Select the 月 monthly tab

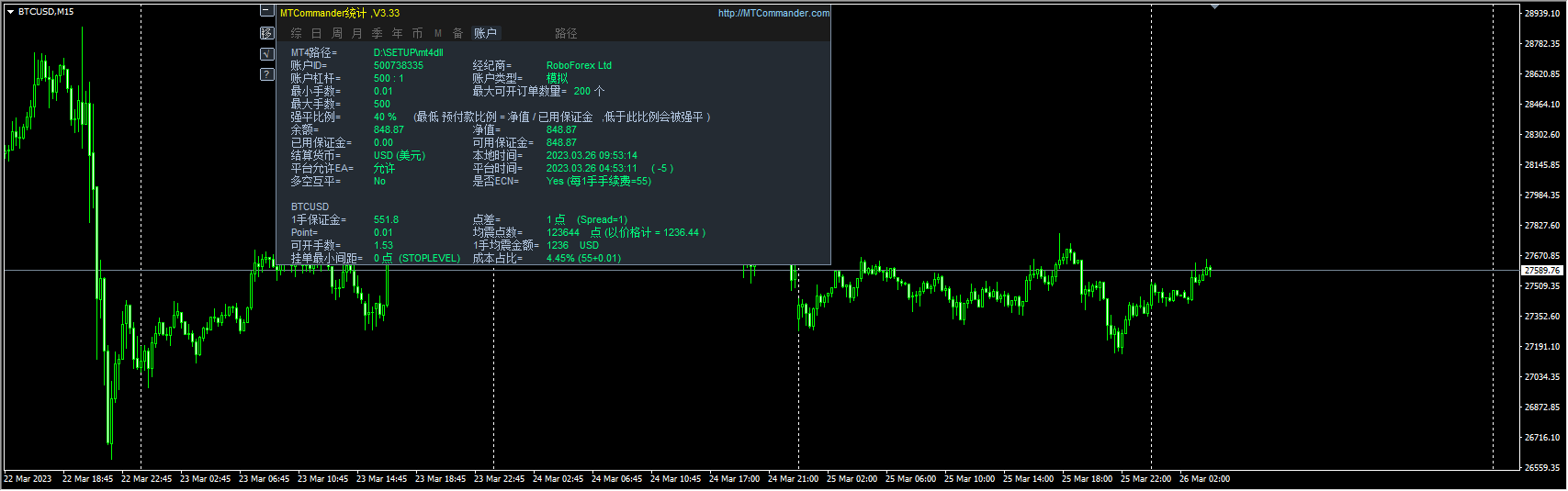pos(357,33)
